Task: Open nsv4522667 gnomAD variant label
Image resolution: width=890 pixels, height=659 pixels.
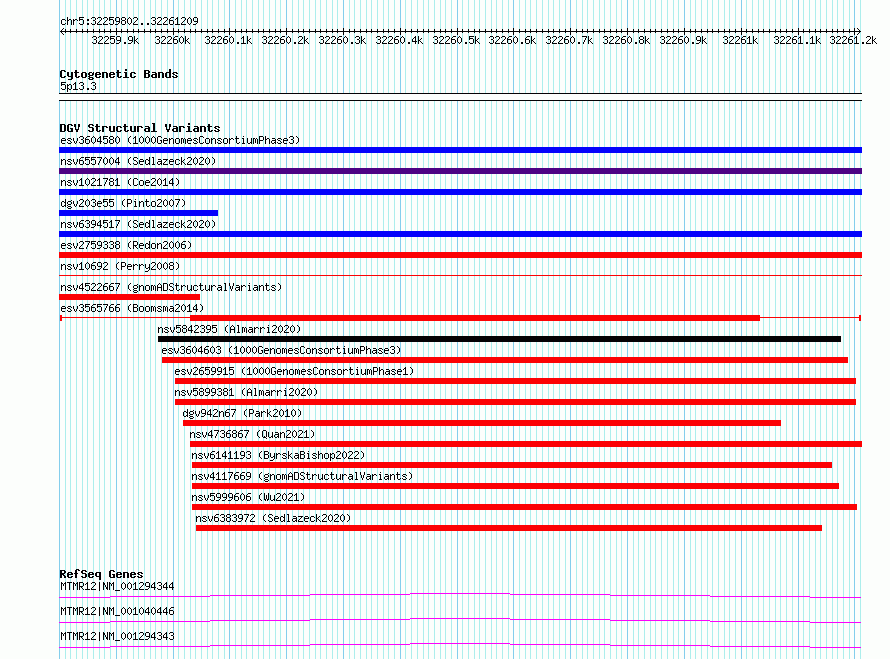Action: tap(171, 287)
